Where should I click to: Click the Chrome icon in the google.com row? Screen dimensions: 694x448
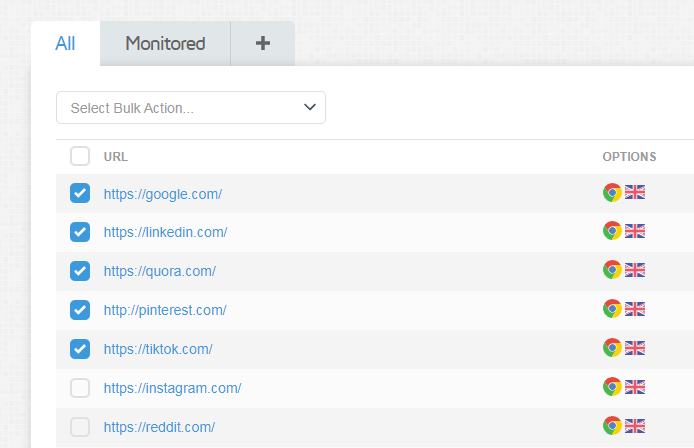(x=612, y=193)
